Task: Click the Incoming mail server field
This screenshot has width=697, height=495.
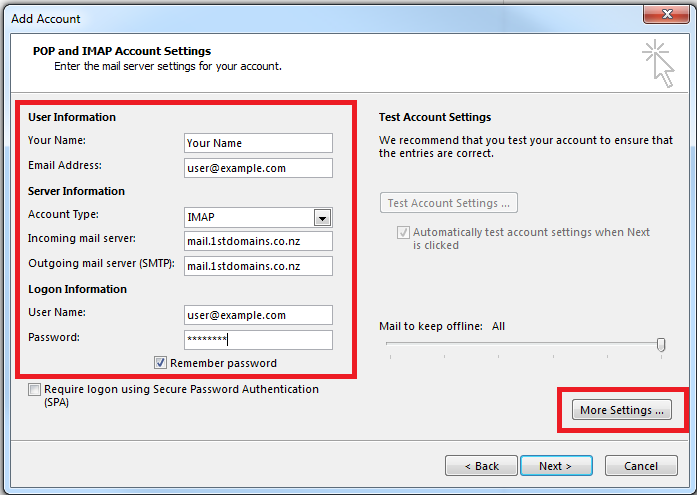Action: (258, 241)
